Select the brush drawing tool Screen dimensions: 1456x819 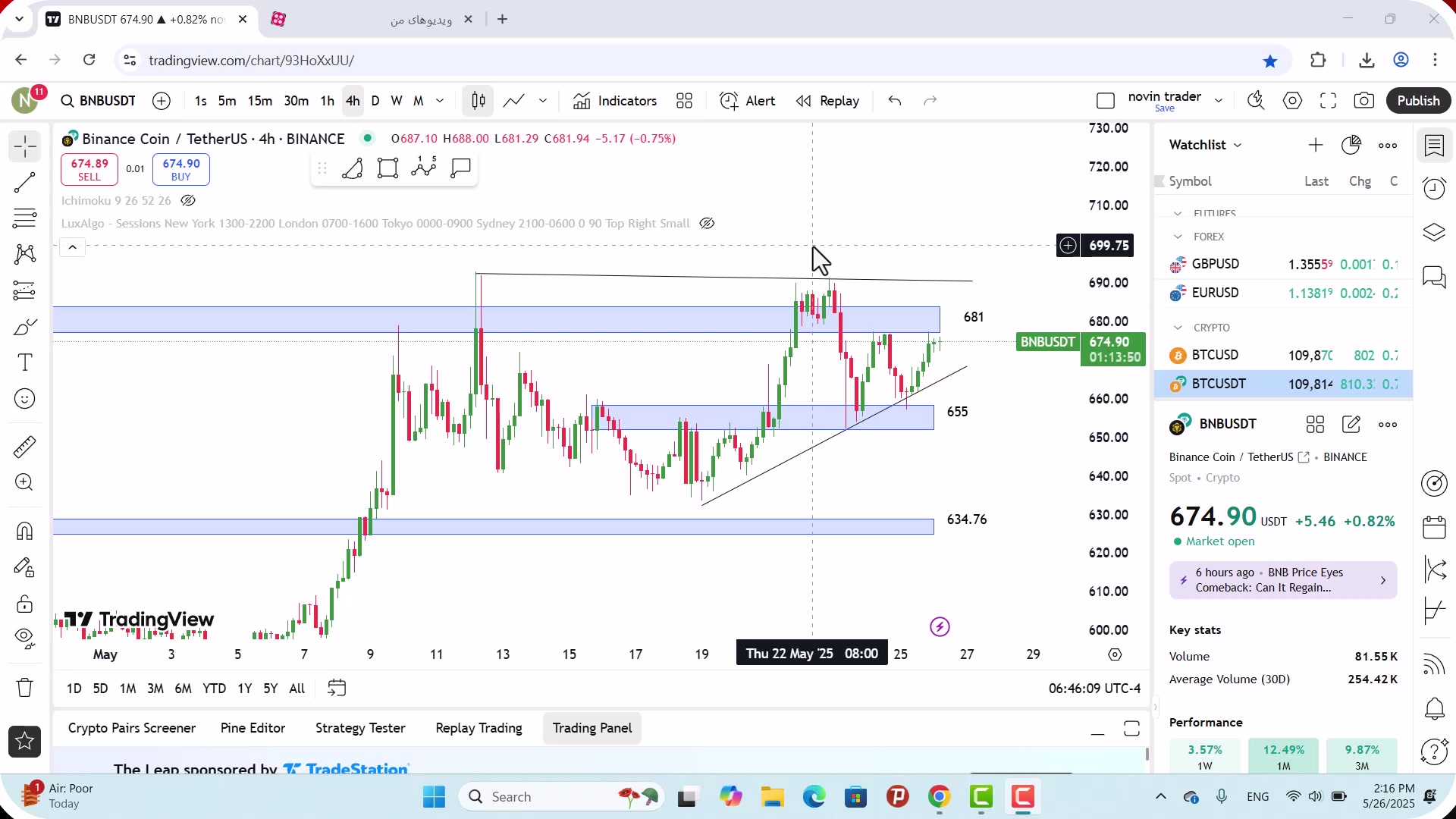24,327
